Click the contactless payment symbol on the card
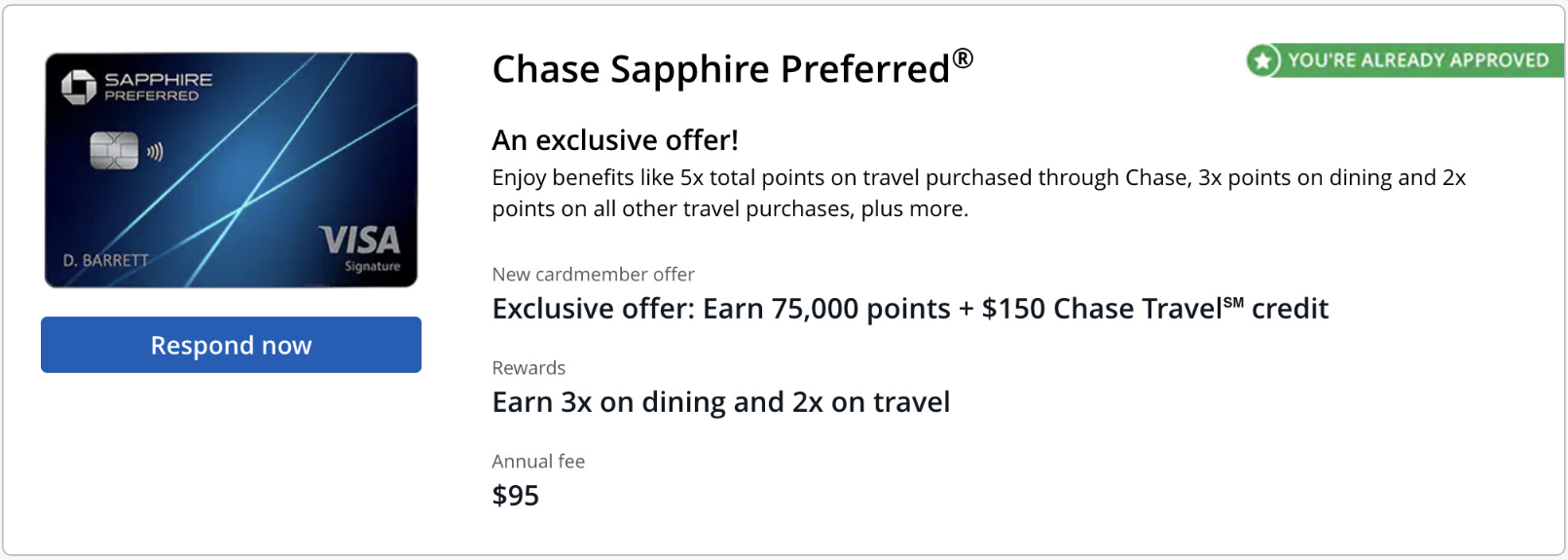1568x560 pixels. click(155, 152)
